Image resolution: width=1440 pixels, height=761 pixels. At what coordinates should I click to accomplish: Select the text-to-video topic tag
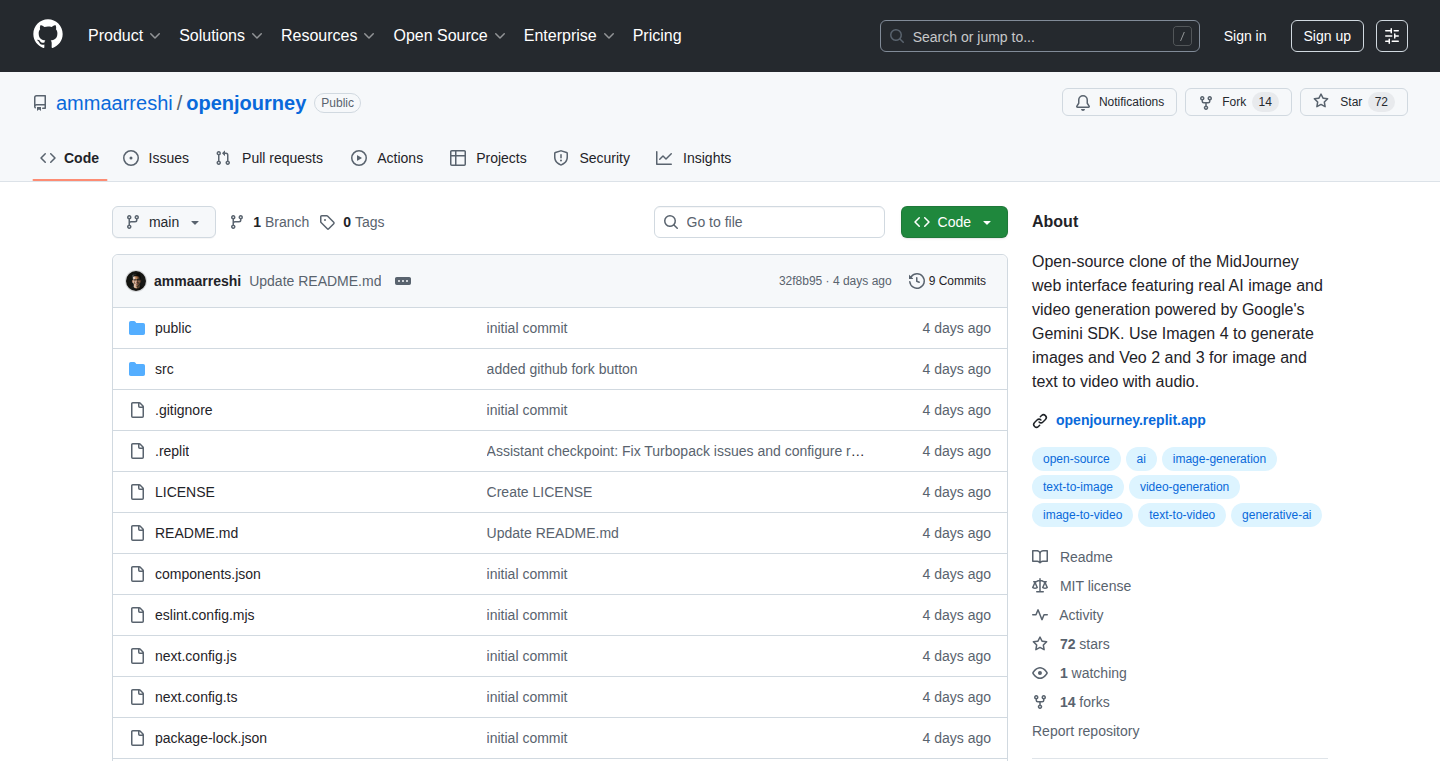[1182, 515]
